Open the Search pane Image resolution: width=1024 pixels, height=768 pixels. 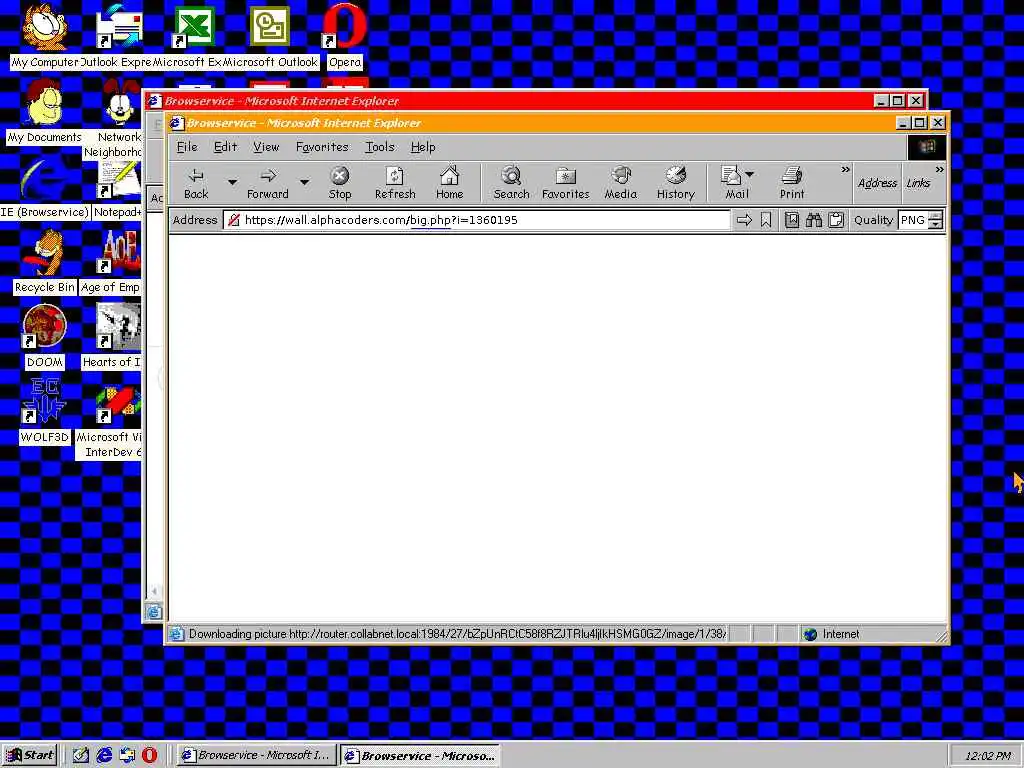[x=511, y=183]
